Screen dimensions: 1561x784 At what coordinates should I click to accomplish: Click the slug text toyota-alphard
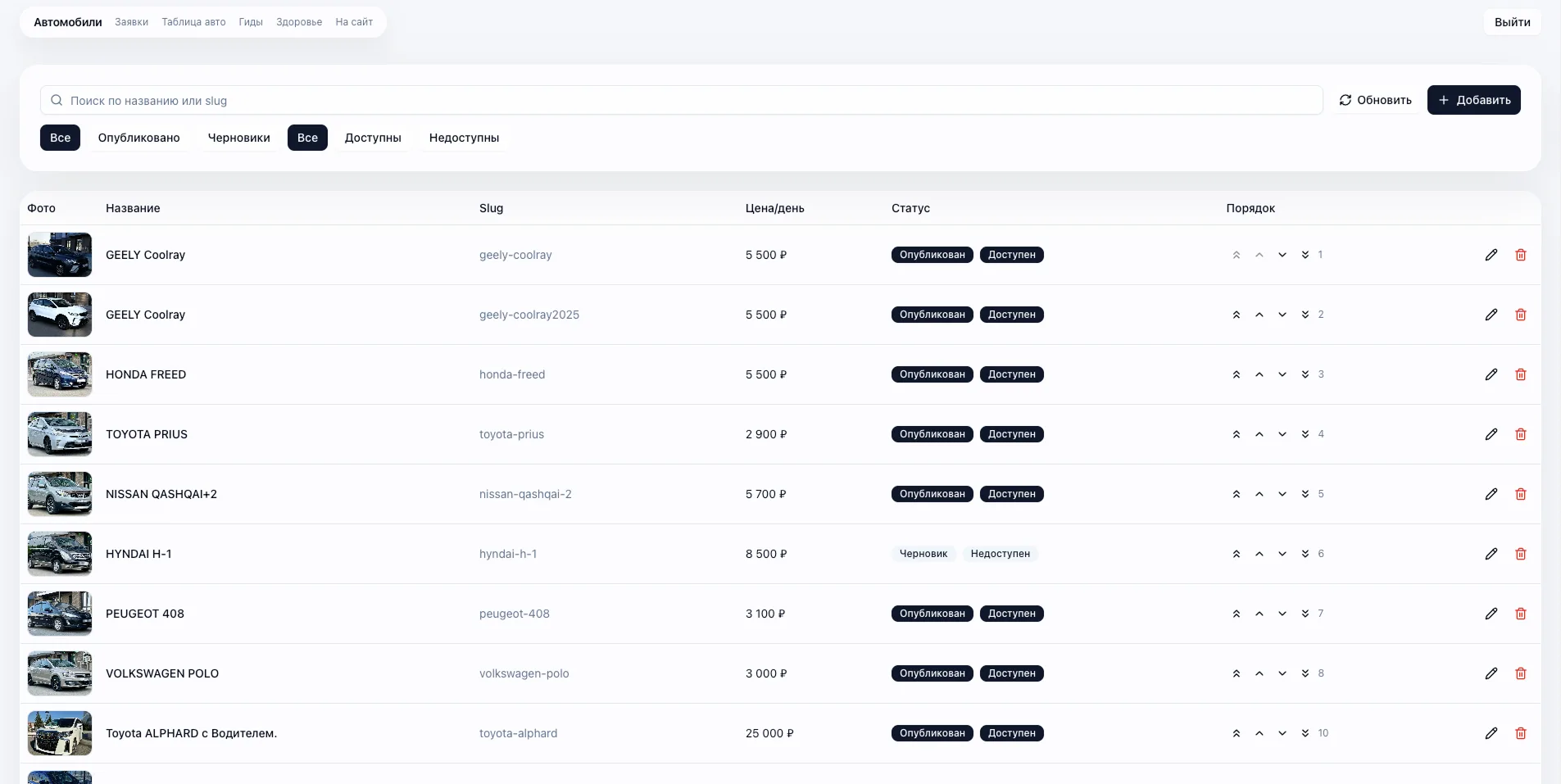pyautogui.click(x=518, y=733)
